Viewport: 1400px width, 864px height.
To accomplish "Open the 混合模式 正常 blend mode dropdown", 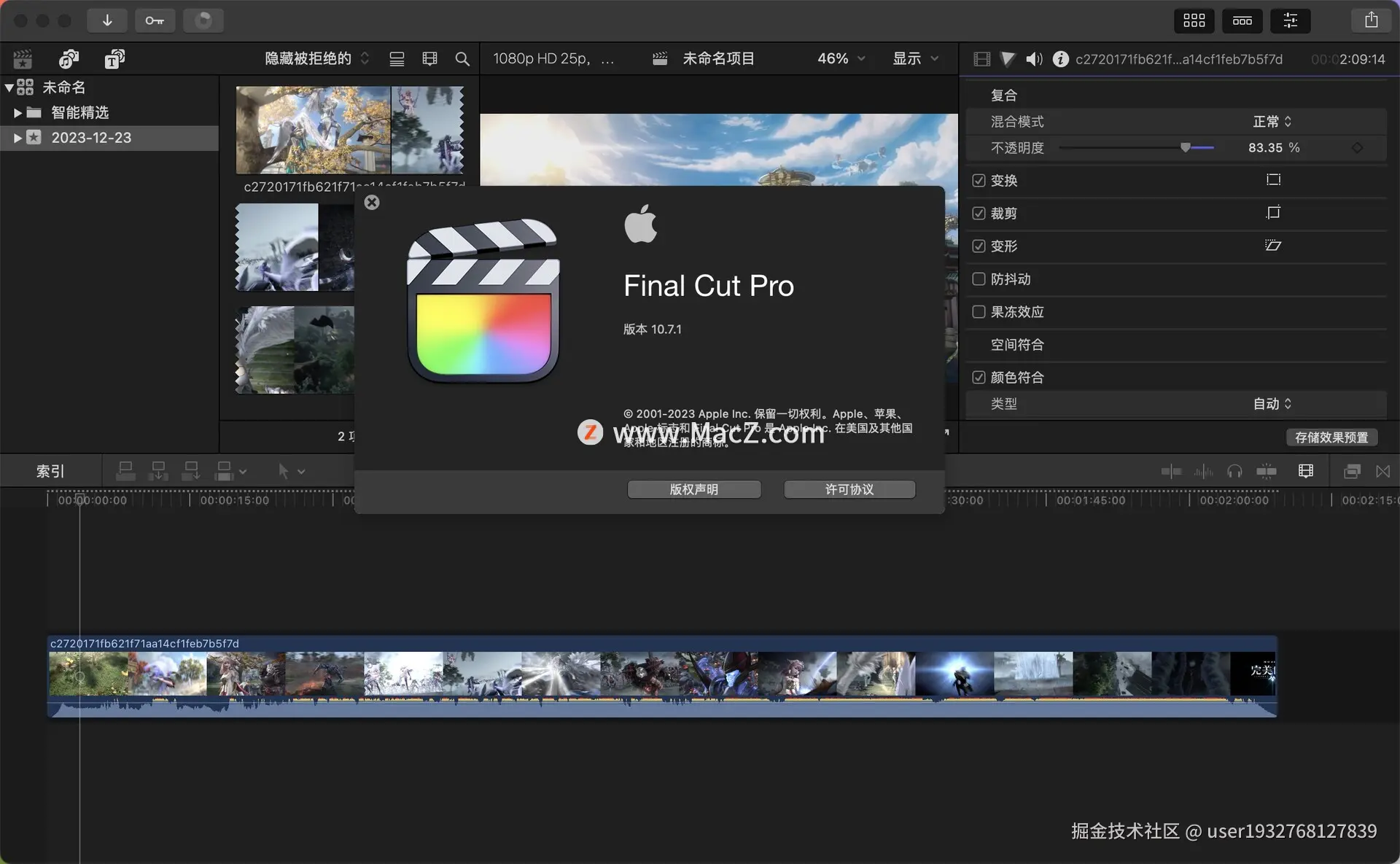I will (1272, 121).
